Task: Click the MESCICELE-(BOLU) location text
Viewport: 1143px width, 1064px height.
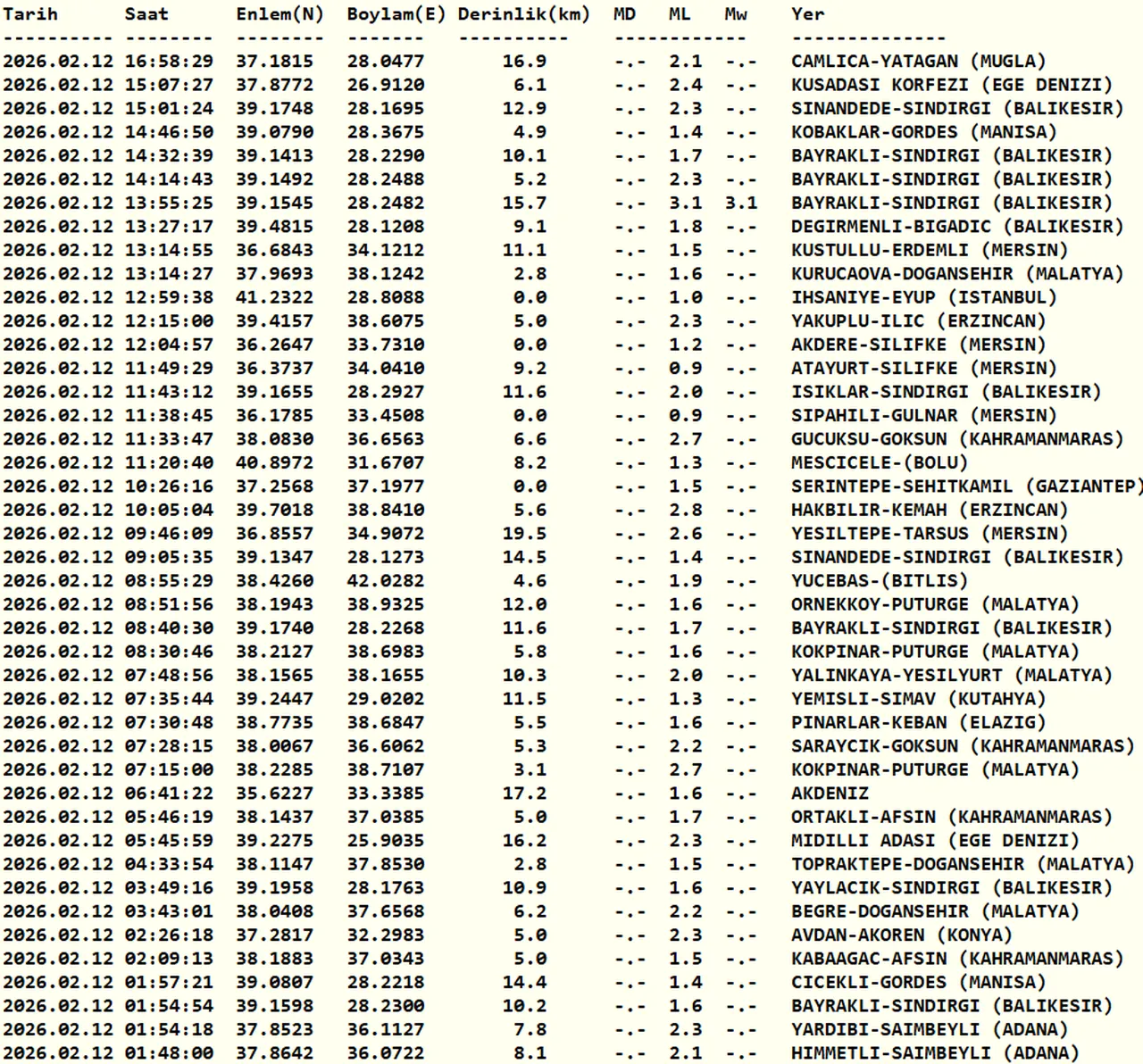Action: (879, 463)
